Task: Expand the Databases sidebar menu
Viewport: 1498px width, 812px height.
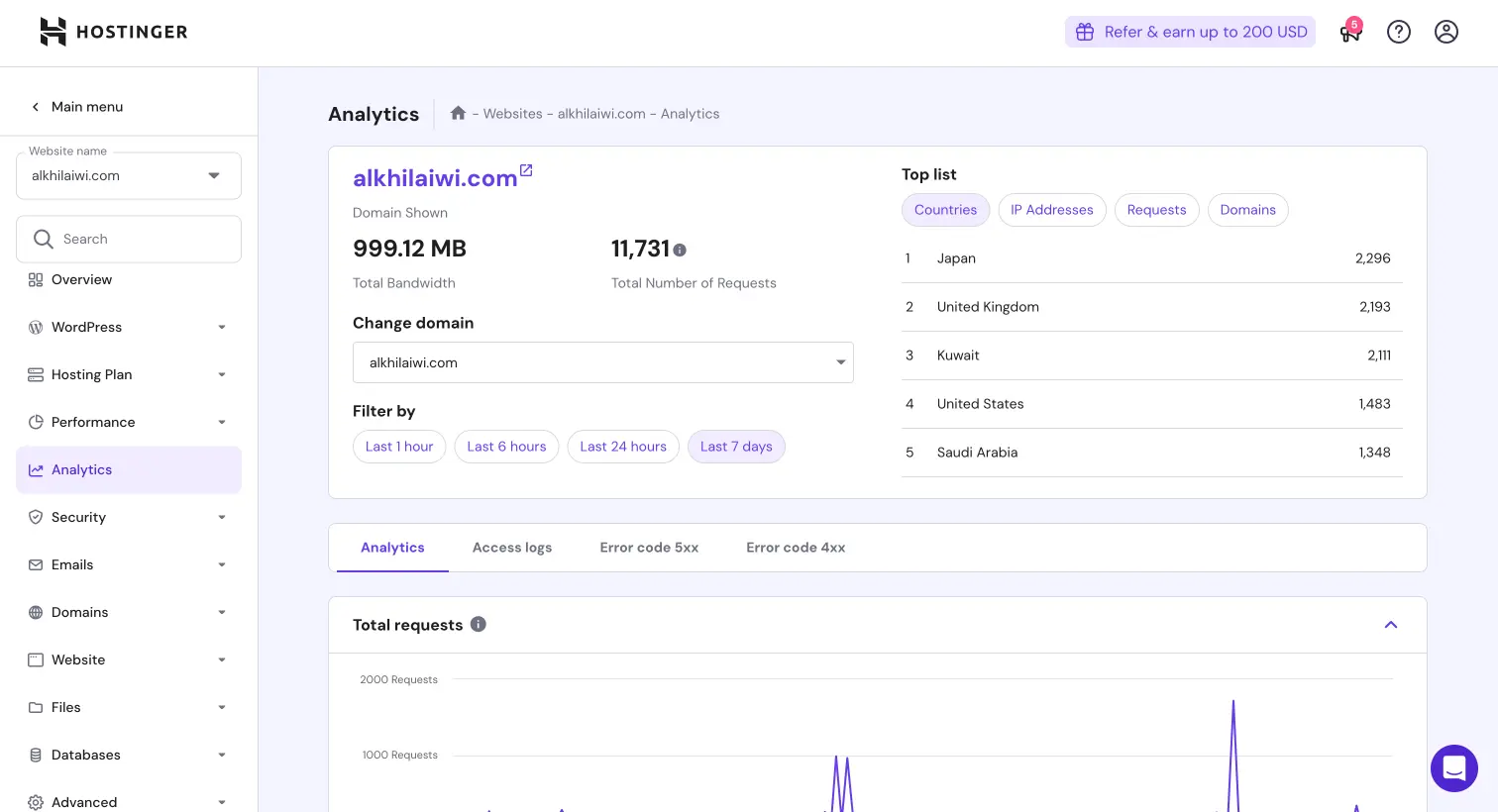Action: pos(222,755)
